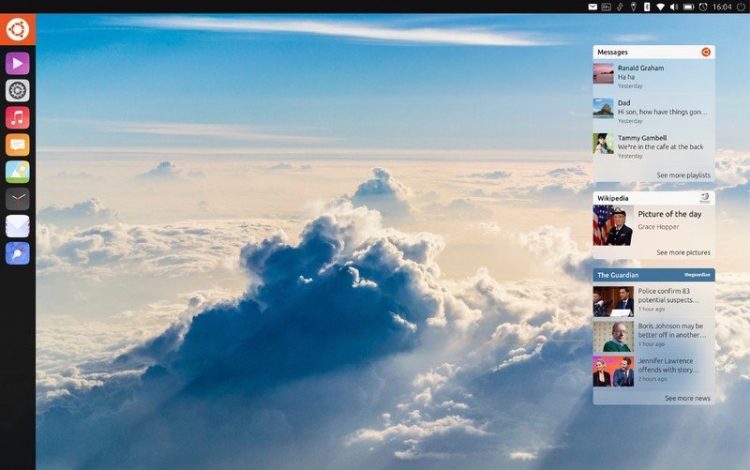
Task: Open the Music app in launcher
Action: (x=17, y=118)
